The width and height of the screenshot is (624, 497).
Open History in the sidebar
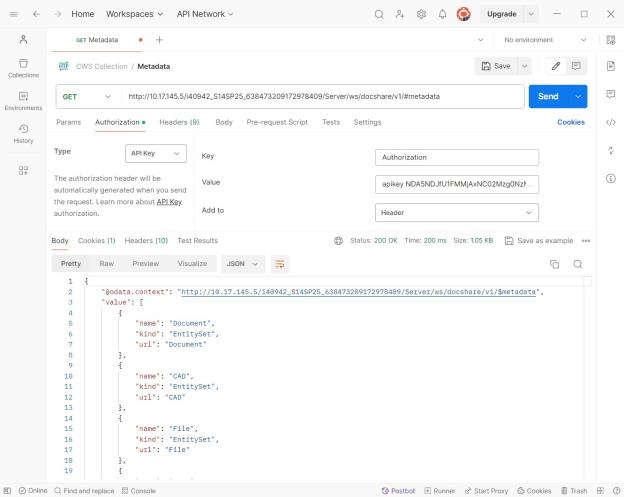tap(23, 134)
